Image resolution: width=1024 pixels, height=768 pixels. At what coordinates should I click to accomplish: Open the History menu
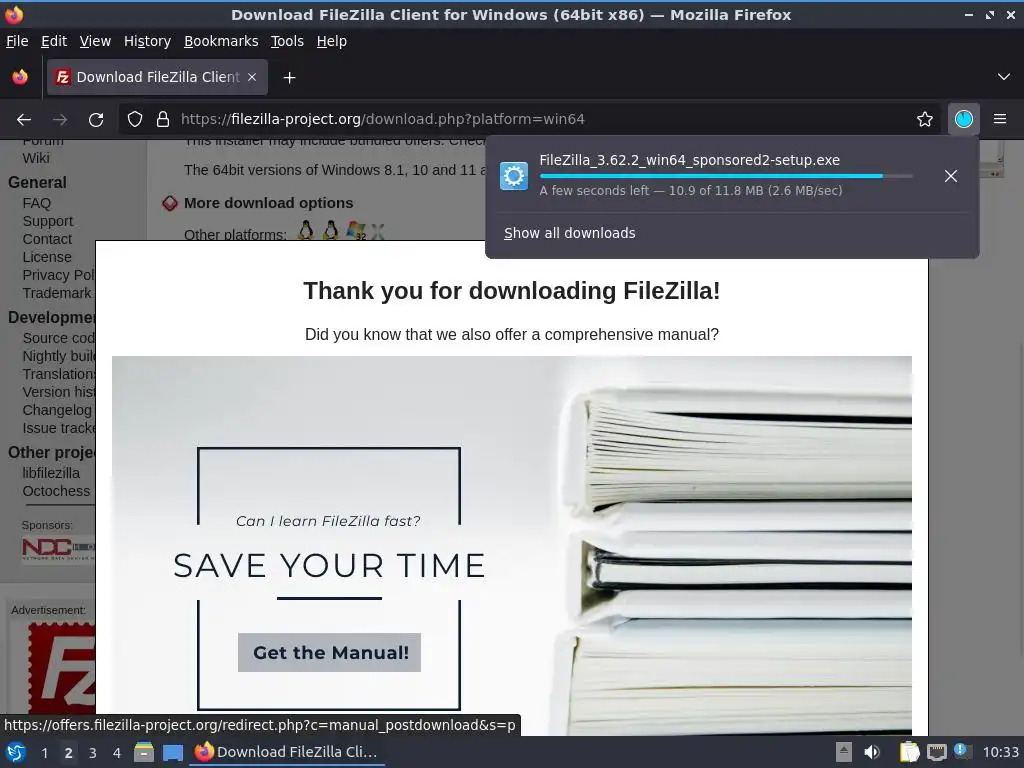147,41
